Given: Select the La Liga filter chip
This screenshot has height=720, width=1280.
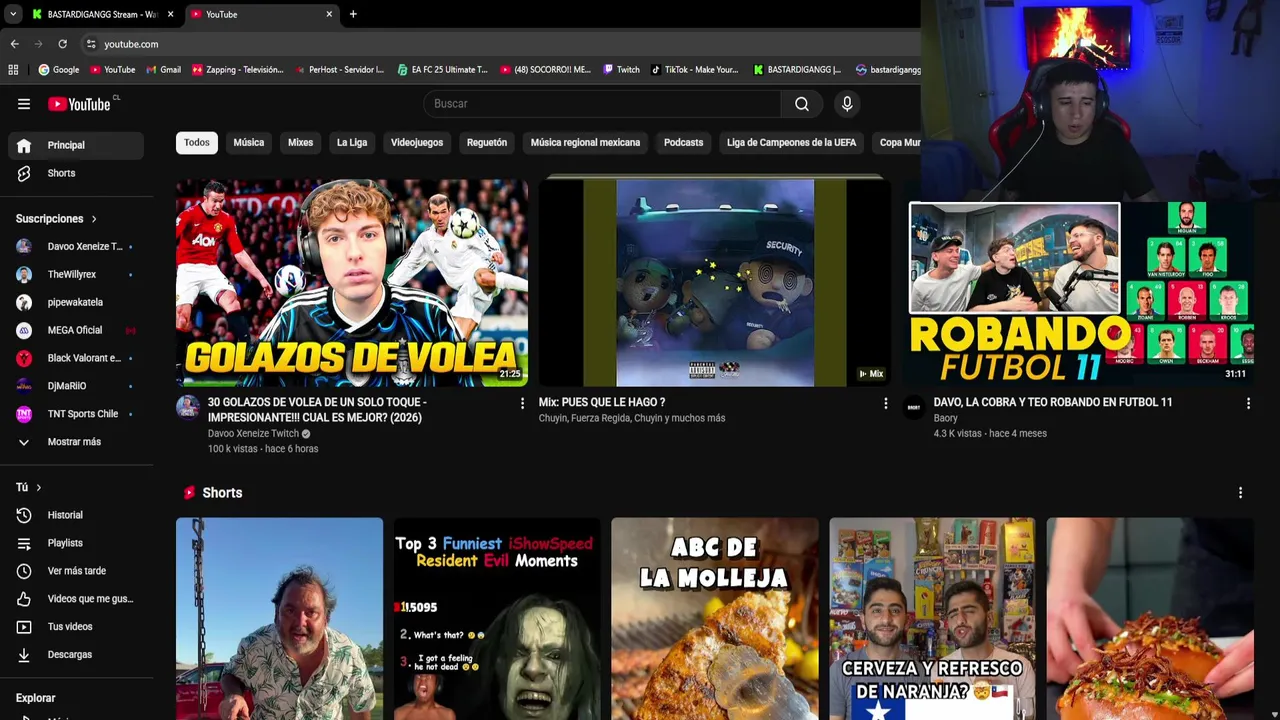Looking at the screenshot, I should [352, 143].
